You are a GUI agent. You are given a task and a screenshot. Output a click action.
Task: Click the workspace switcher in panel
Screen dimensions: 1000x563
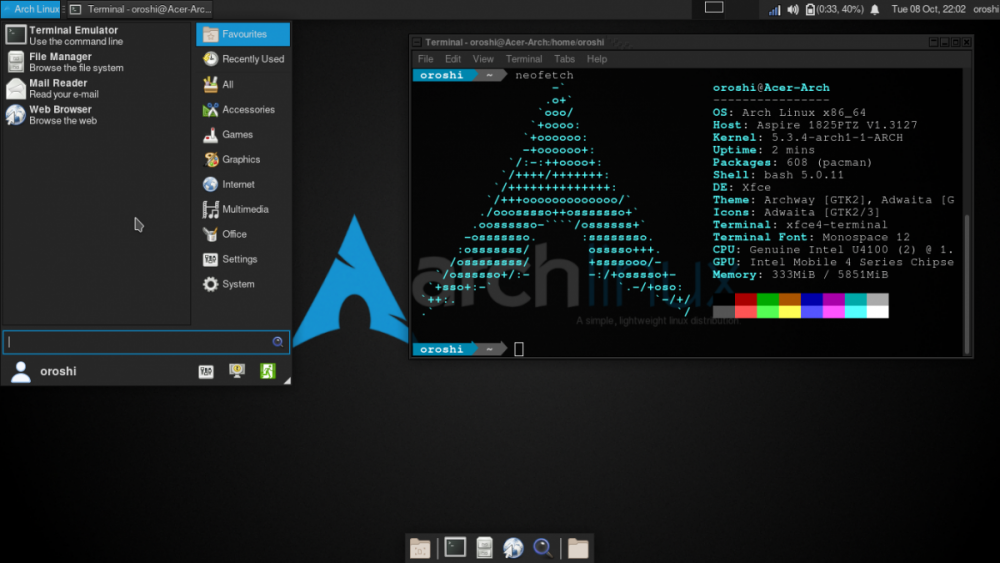click(x=714, y=8)
